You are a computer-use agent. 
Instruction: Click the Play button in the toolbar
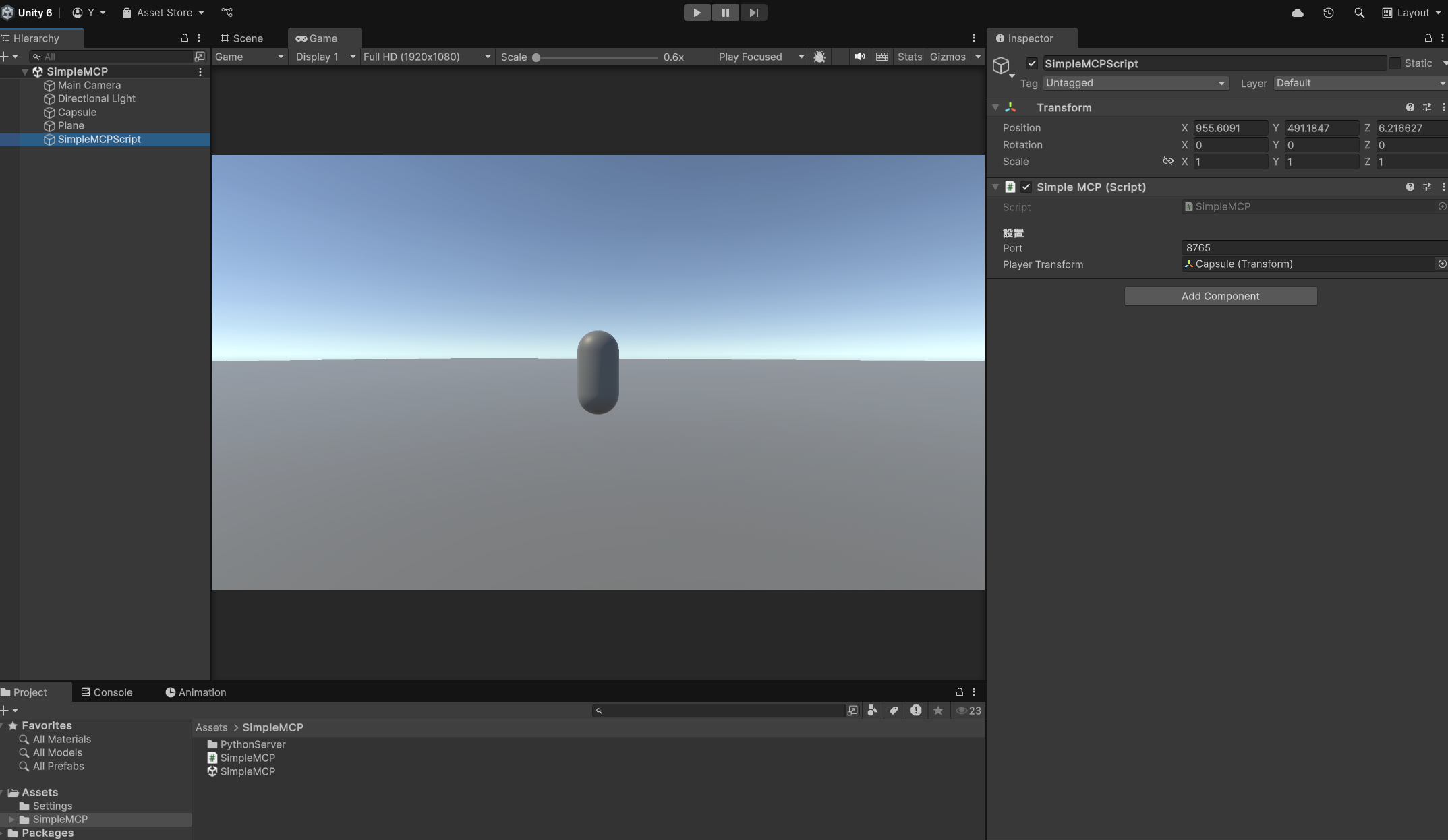697,13
